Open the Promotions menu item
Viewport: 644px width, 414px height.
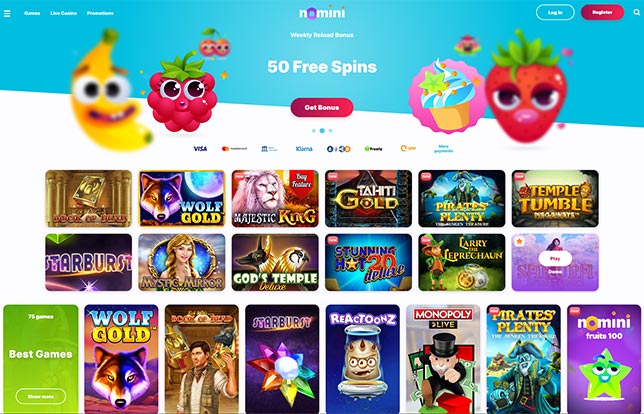pyautogui.click(x=100, y=13)
